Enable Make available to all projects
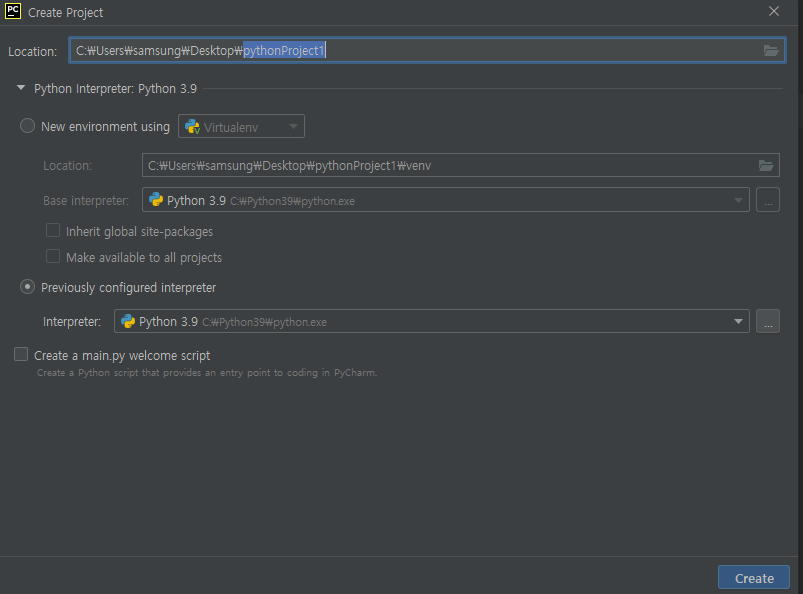The height and width of the screenshot is (594, 803). click(53, 256)
